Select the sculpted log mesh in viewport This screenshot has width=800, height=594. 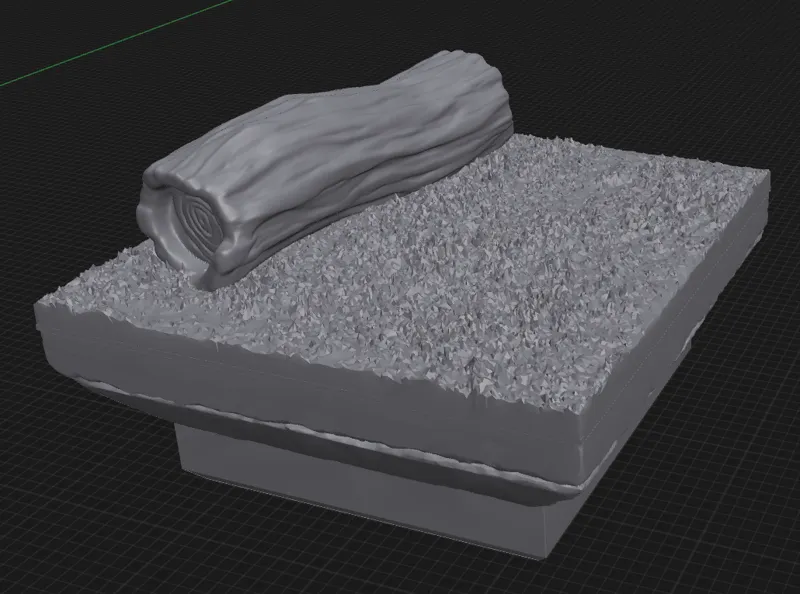pyautogui.click(x=327, y=163)
